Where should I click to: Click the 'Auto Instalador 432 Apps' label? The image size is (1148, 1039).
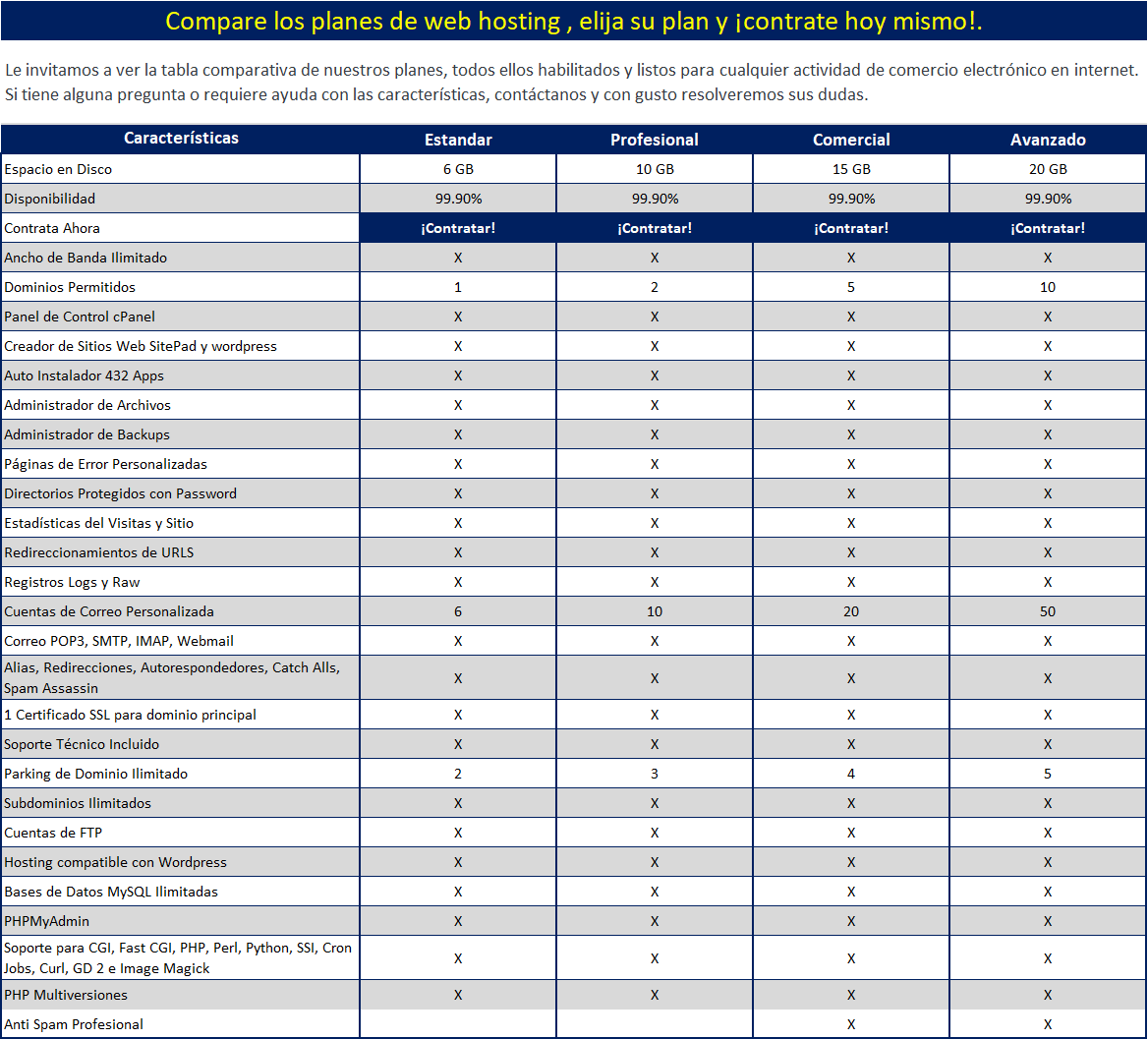click(85, 375)
